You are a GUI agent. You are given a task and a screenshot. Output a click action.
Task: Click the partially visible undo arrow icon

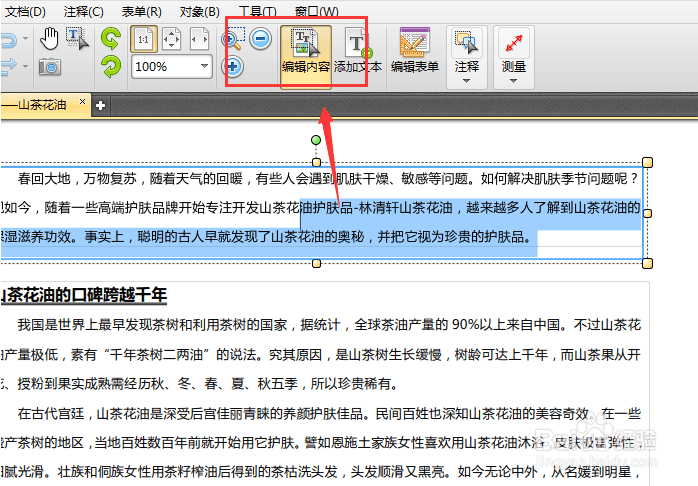click(9, 40)
